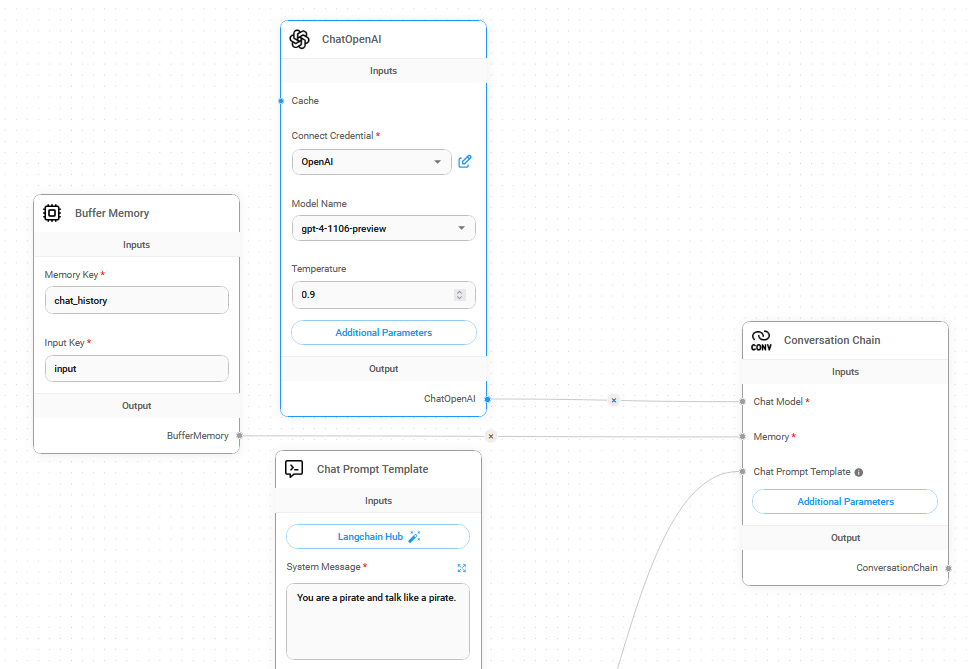
Task: Select the Conversation Chain node title
Action: click(x=832, y=340)
